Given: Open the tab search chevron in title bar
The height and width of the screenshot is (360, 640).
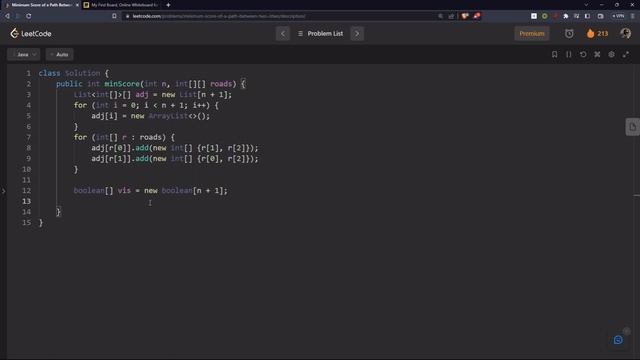Looking at the screenshot, I should 586,5.
